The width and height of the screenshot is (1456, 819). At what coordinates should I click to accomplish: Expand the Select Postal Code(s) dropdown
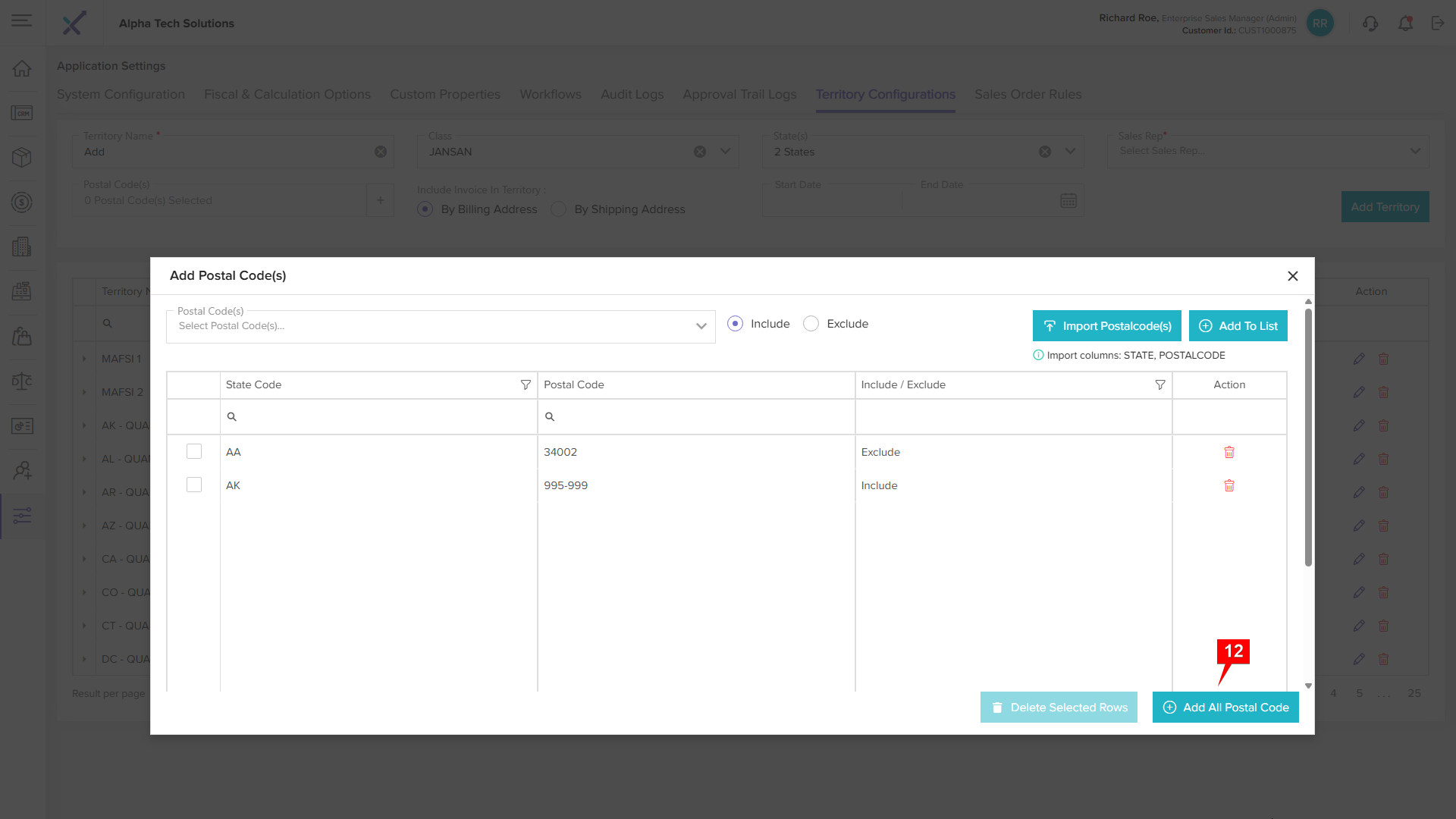coord(701,326)
